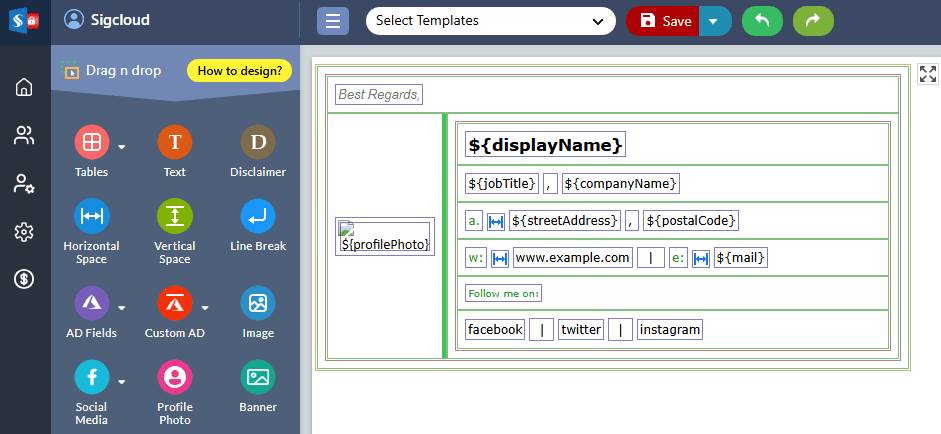Expand the Save options arrow

pyautogui.click(x=714, y=21)
